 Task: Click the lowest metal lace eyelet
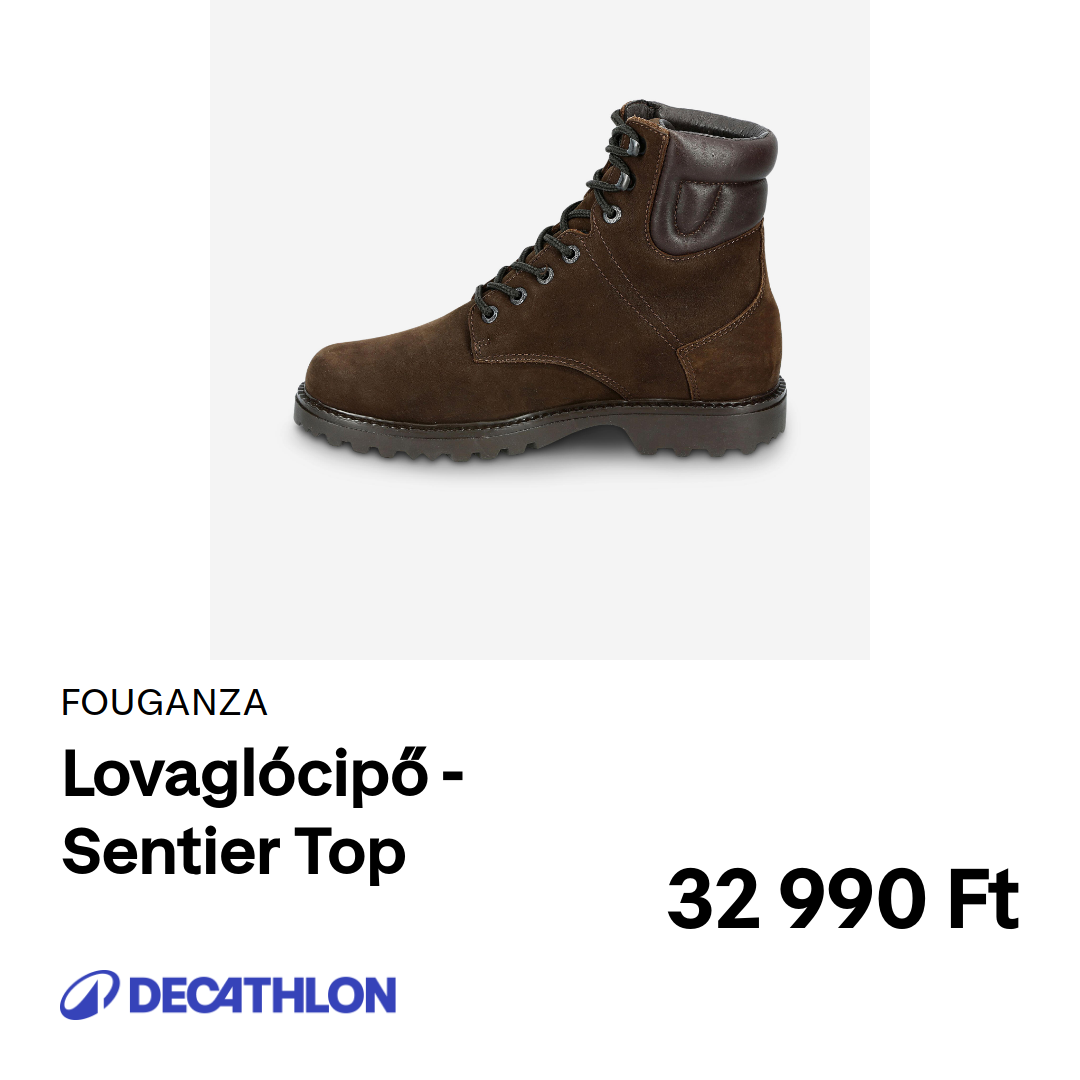pyautogui.click(x=490, y=315)
